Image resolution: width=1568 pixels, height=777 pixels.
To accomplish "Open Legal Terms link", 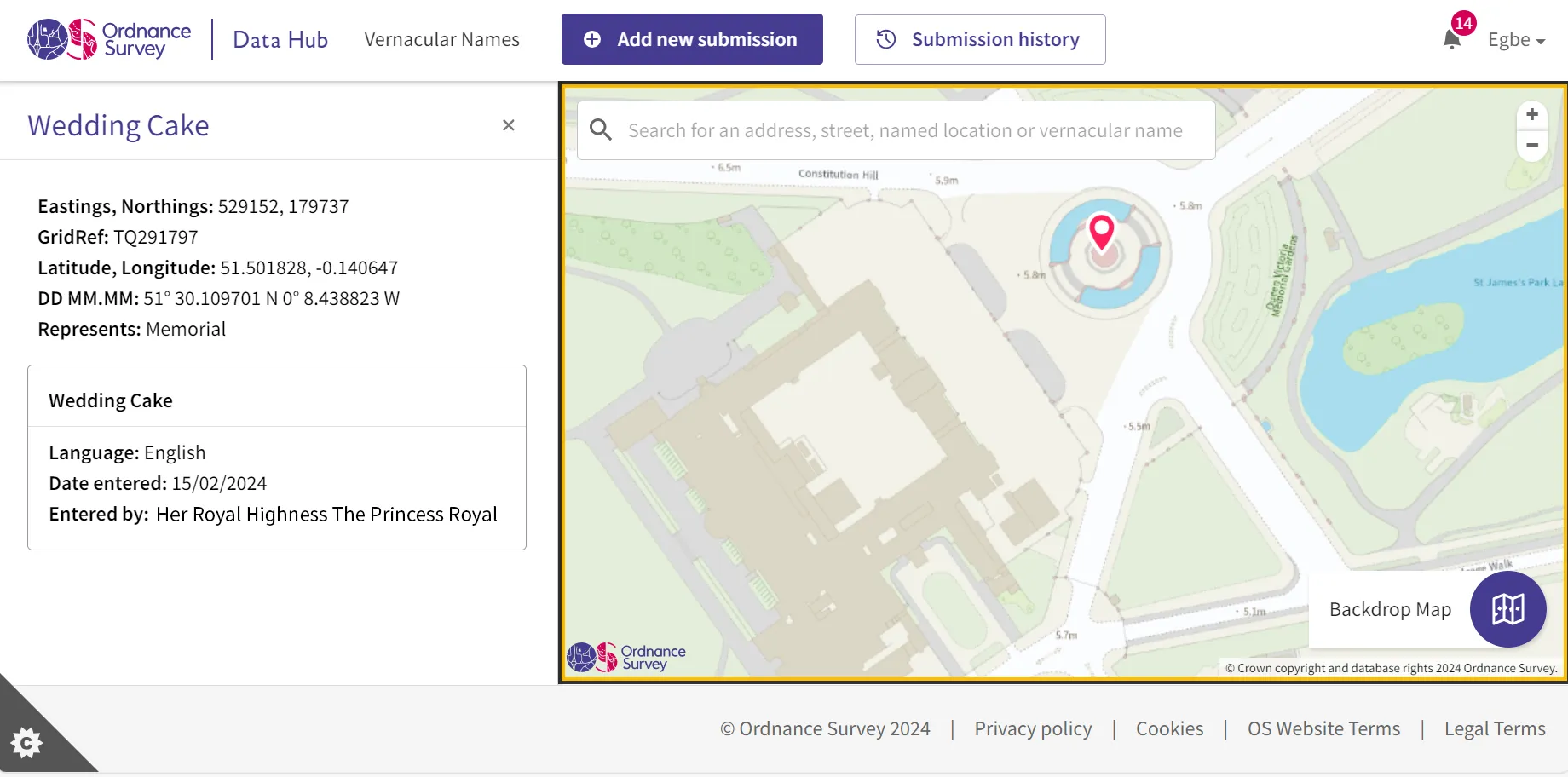I will click(x=1495, y=728).
